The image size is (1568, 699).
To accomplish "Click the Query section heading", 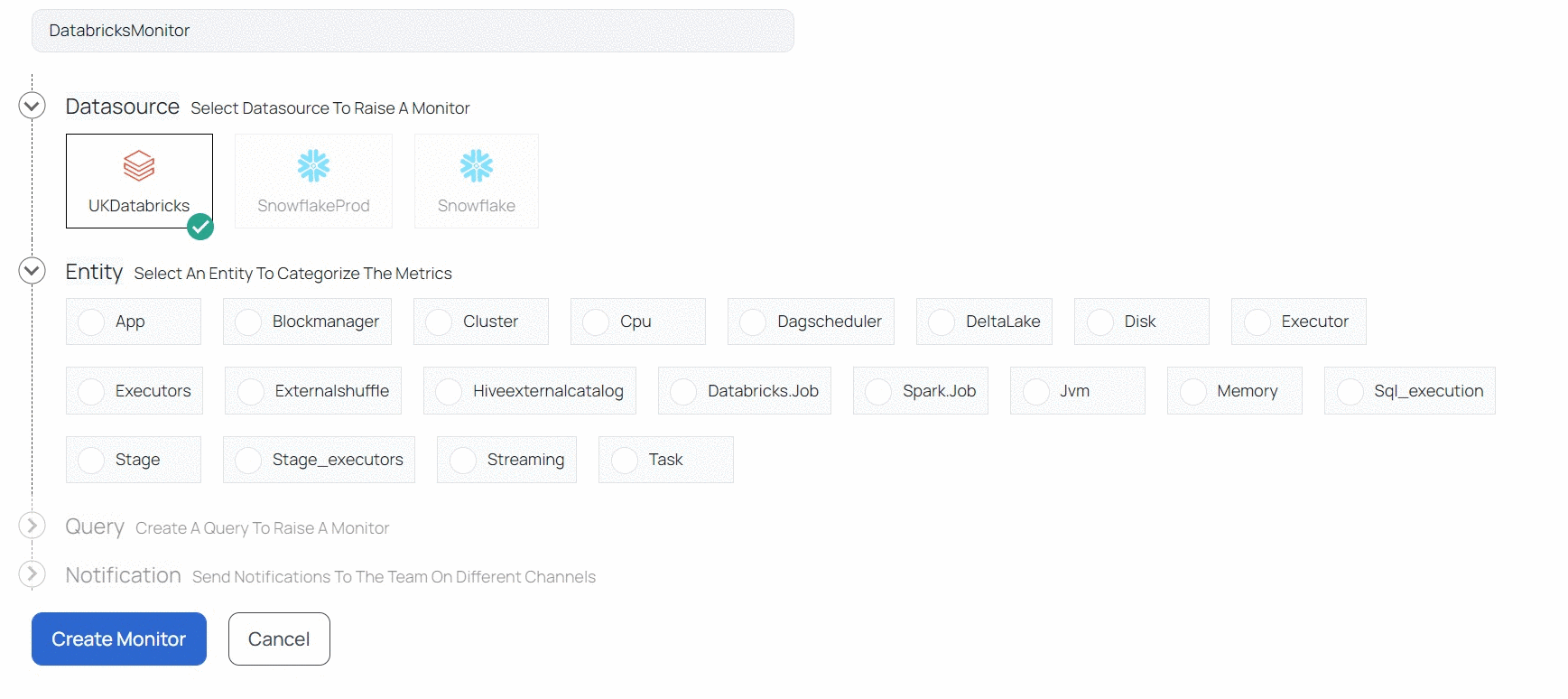I will 95,527.
